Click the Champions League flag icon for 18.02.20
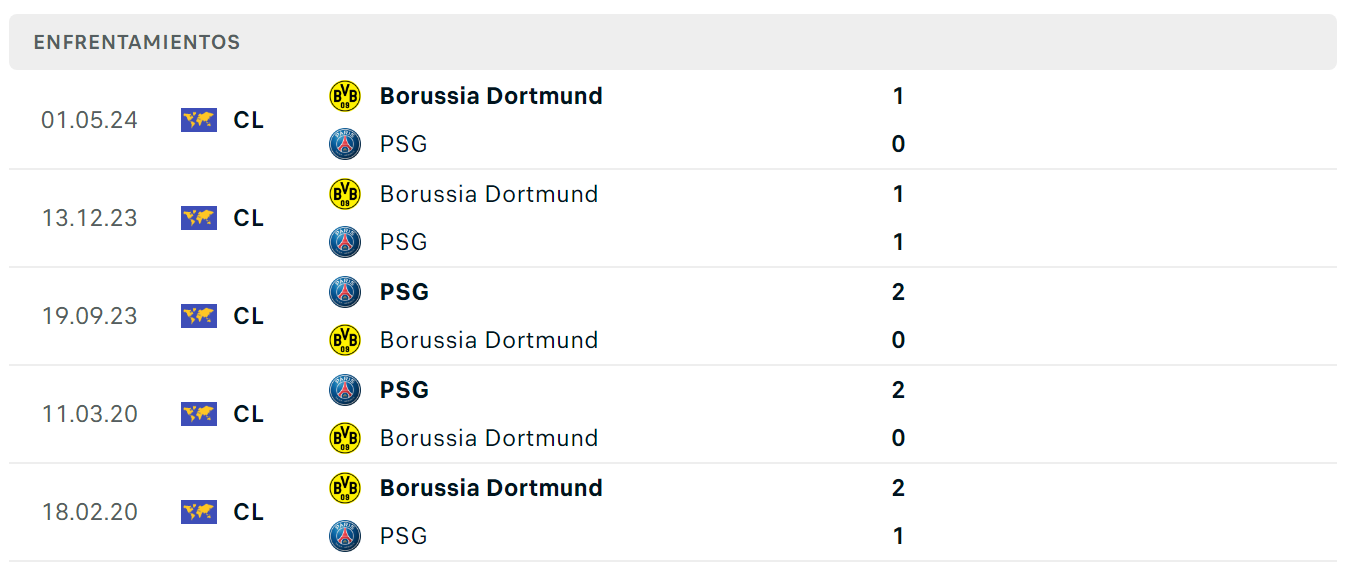This screenshot has width=1355, height=575. [199, 512]
